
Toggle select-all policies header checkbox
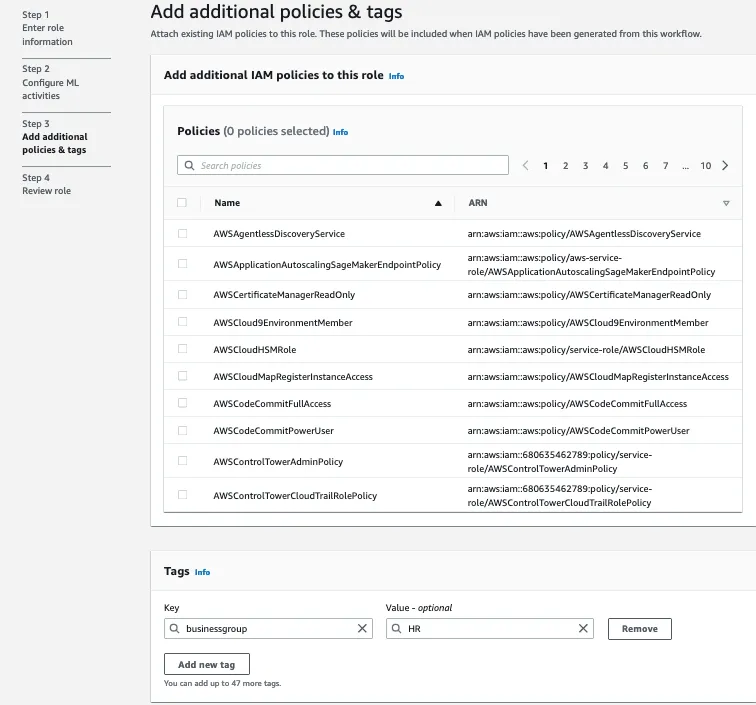(182, 203)
